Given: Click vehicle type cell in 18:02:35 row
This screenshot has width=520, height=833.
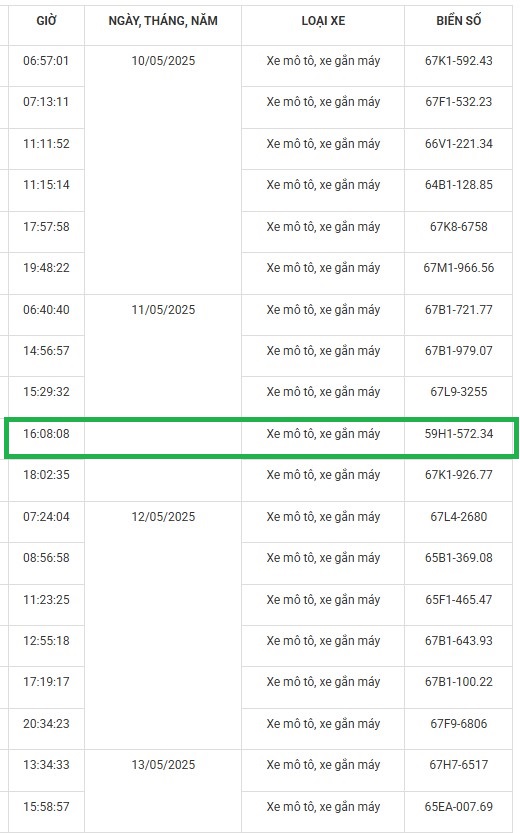Looking at the screenshot, I should pos(323,475).
